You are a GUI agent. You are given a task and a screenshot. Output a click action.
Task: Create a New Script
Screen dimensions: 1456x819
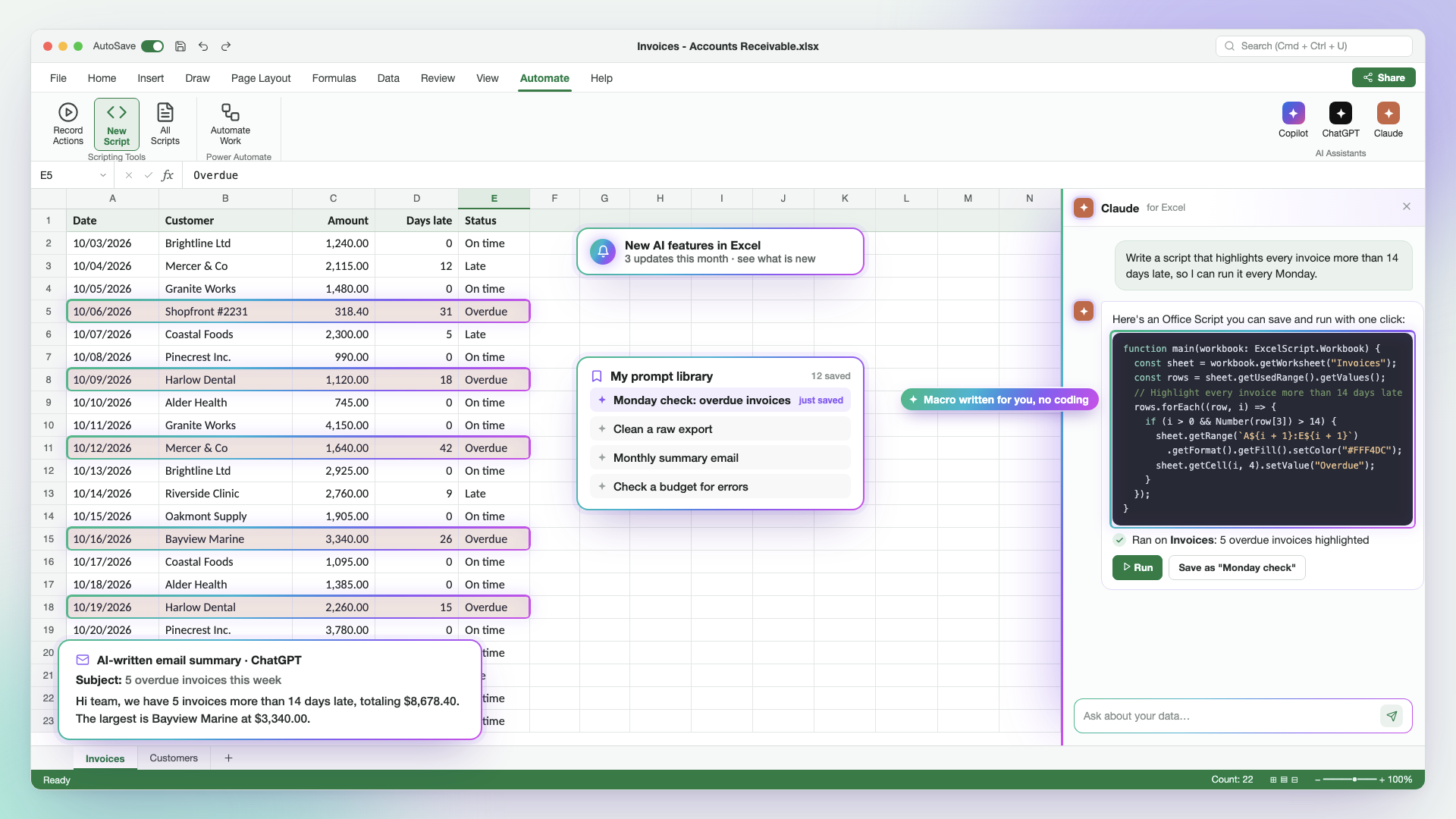(117, 124)
